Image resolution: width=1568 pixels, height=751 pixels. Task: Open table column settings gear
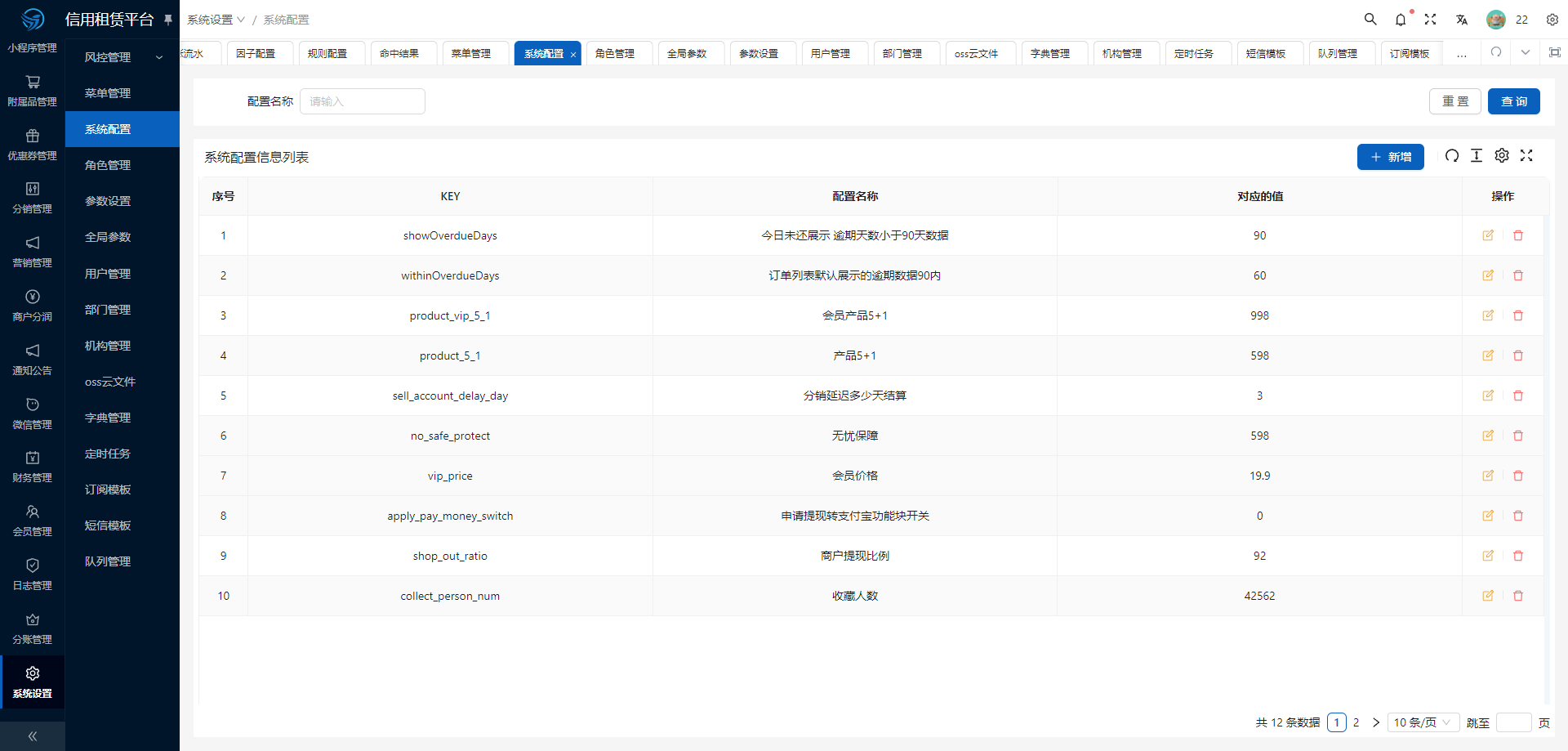click(1502, 155)
